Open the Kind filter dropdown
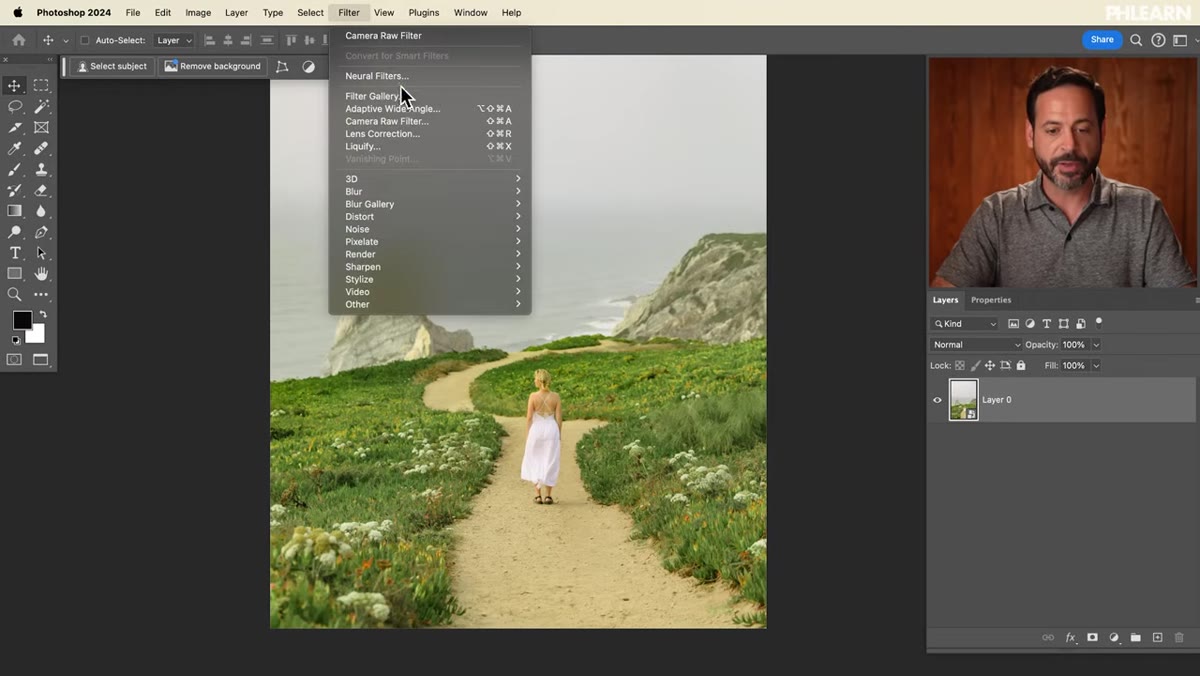Image resolution: width=1200 pixels, height=676 pixels. point(964,324)
